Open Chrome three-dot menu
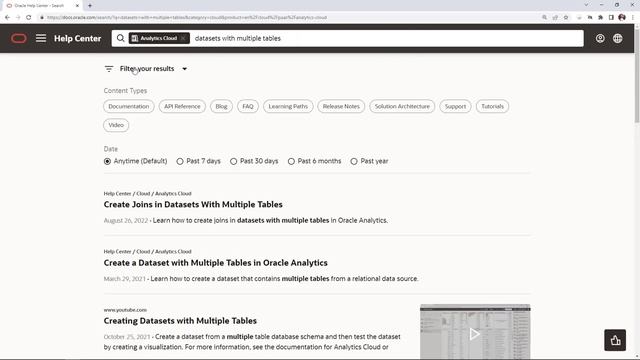Image resolution: width=640 pixels, height=360 pixels. pyautogui.click(x=633, y=18)
